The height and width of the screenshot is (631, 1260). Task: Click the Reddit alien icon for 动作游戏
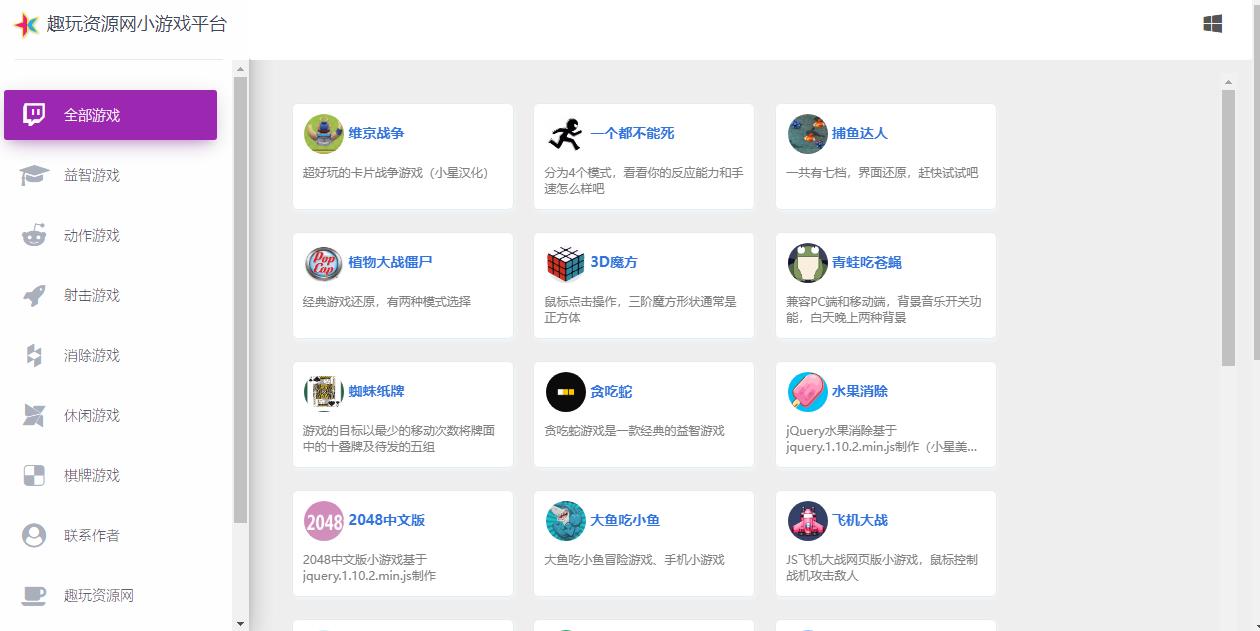34,235
